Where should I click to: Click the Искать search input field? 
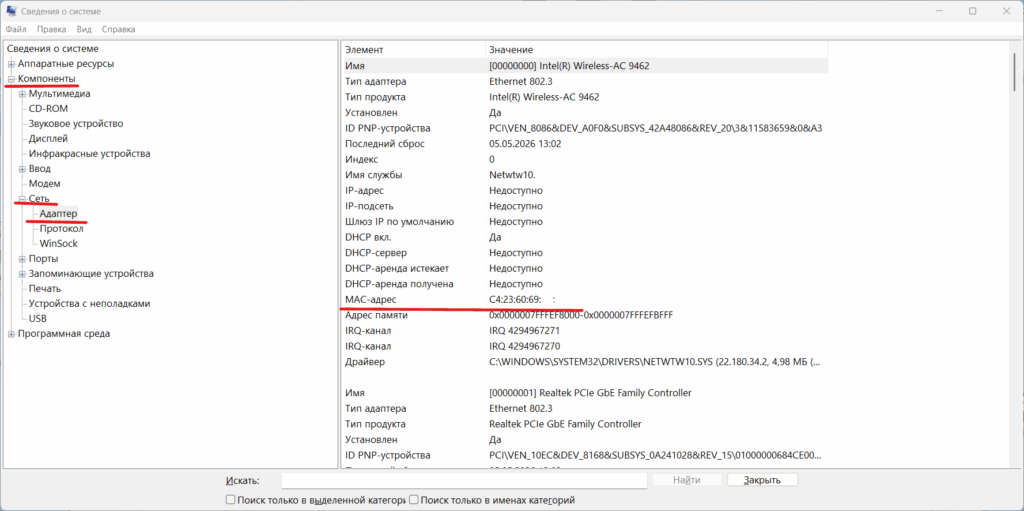click(464, 480)
